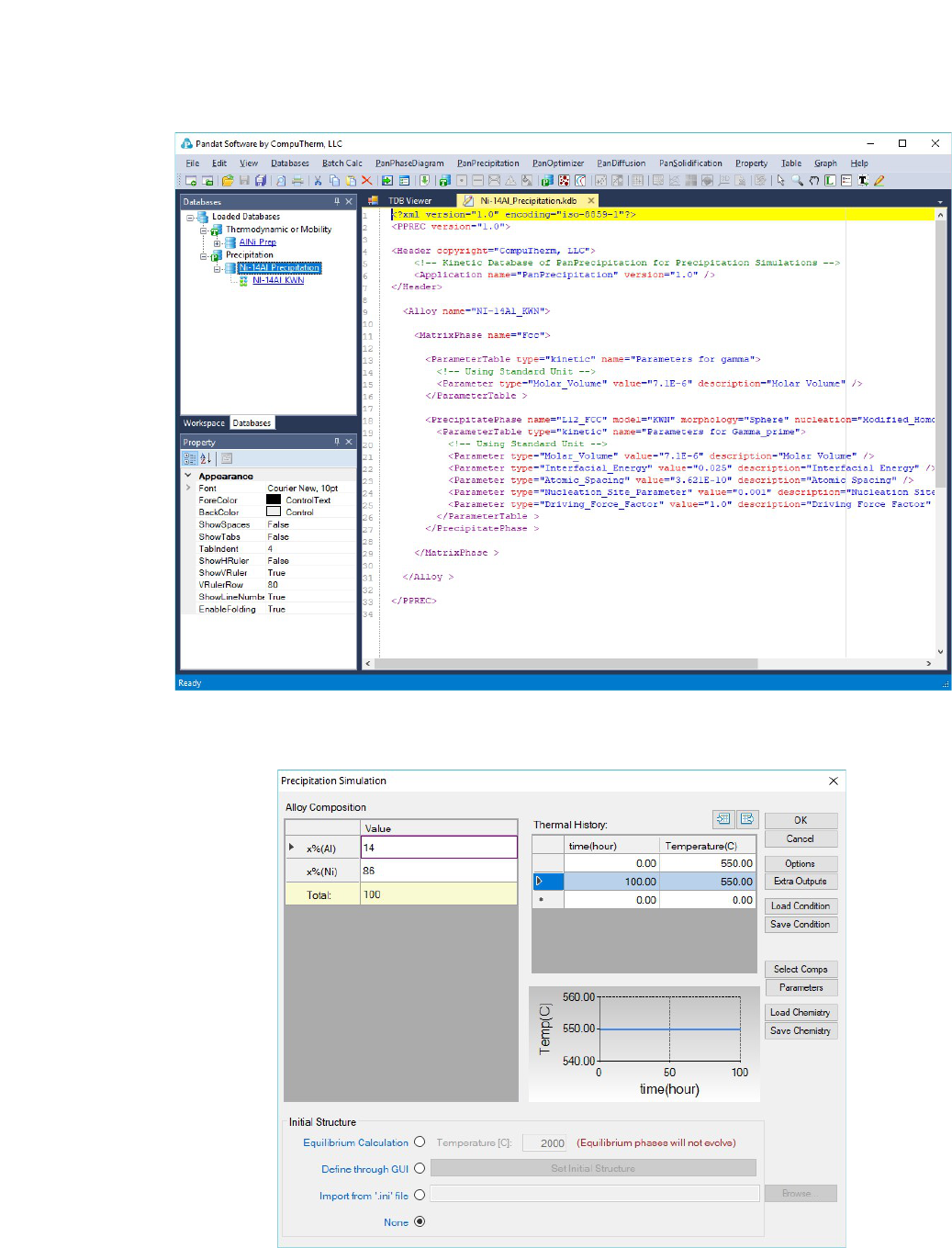Collapse the Thermodynamic or Mobility node

(204, 230)
